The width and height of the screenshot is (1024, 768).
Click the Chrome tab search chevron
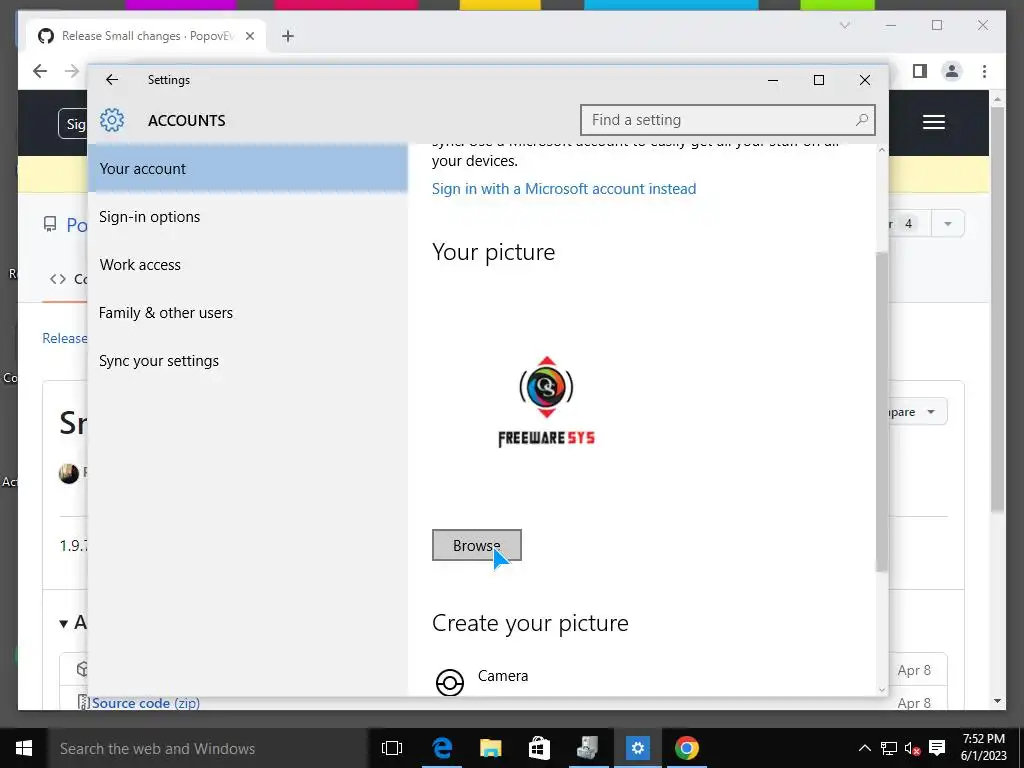point(844,25)
